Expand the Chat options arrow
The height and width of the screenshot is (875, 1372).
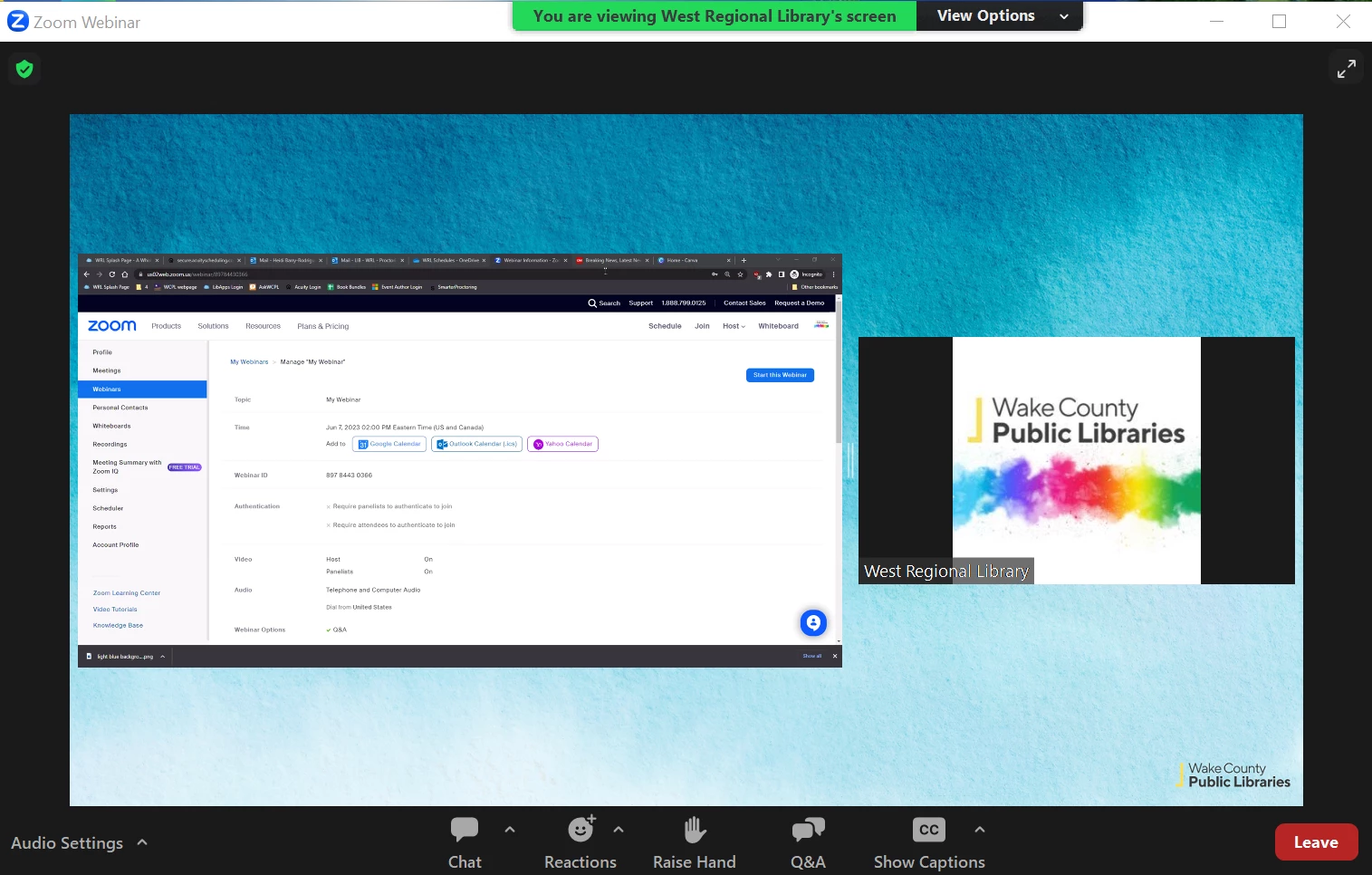click(x=510, y=829)
